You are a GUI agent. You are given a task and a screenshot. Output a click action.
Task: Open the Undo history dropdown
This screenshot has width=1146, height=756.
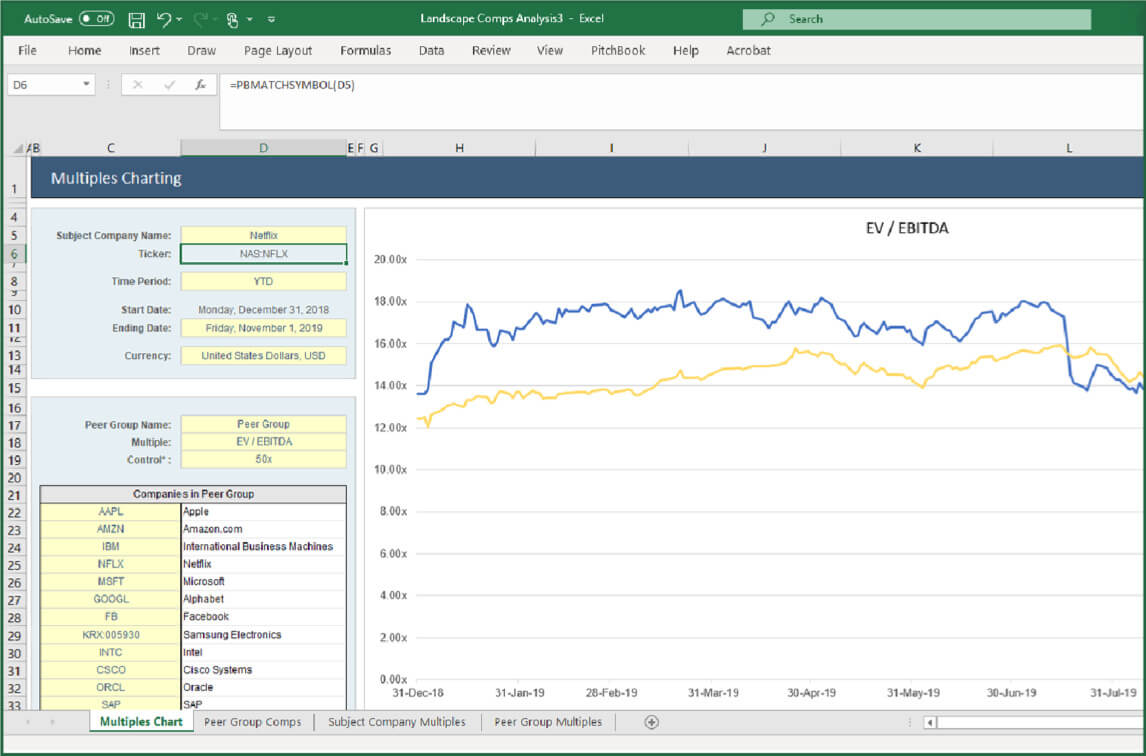179,18
